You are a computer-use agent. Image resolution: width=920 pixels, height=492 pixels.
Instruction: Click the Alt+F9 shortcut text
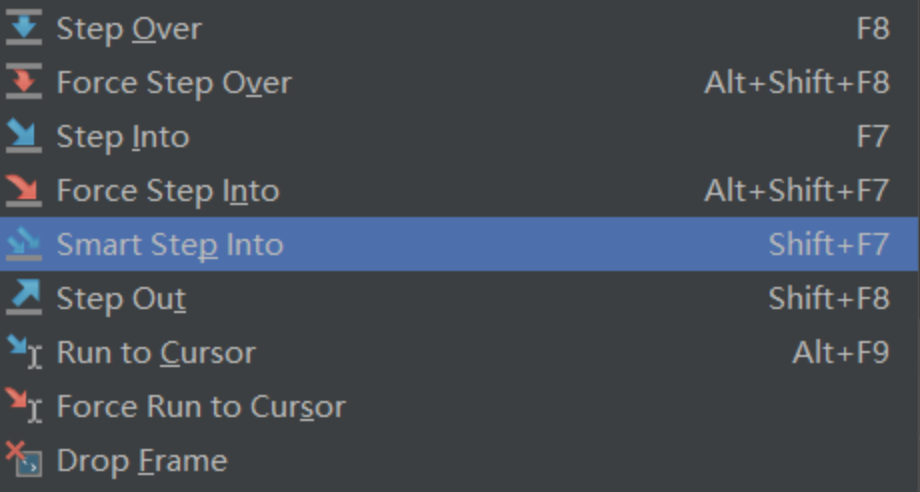point(841,352)
